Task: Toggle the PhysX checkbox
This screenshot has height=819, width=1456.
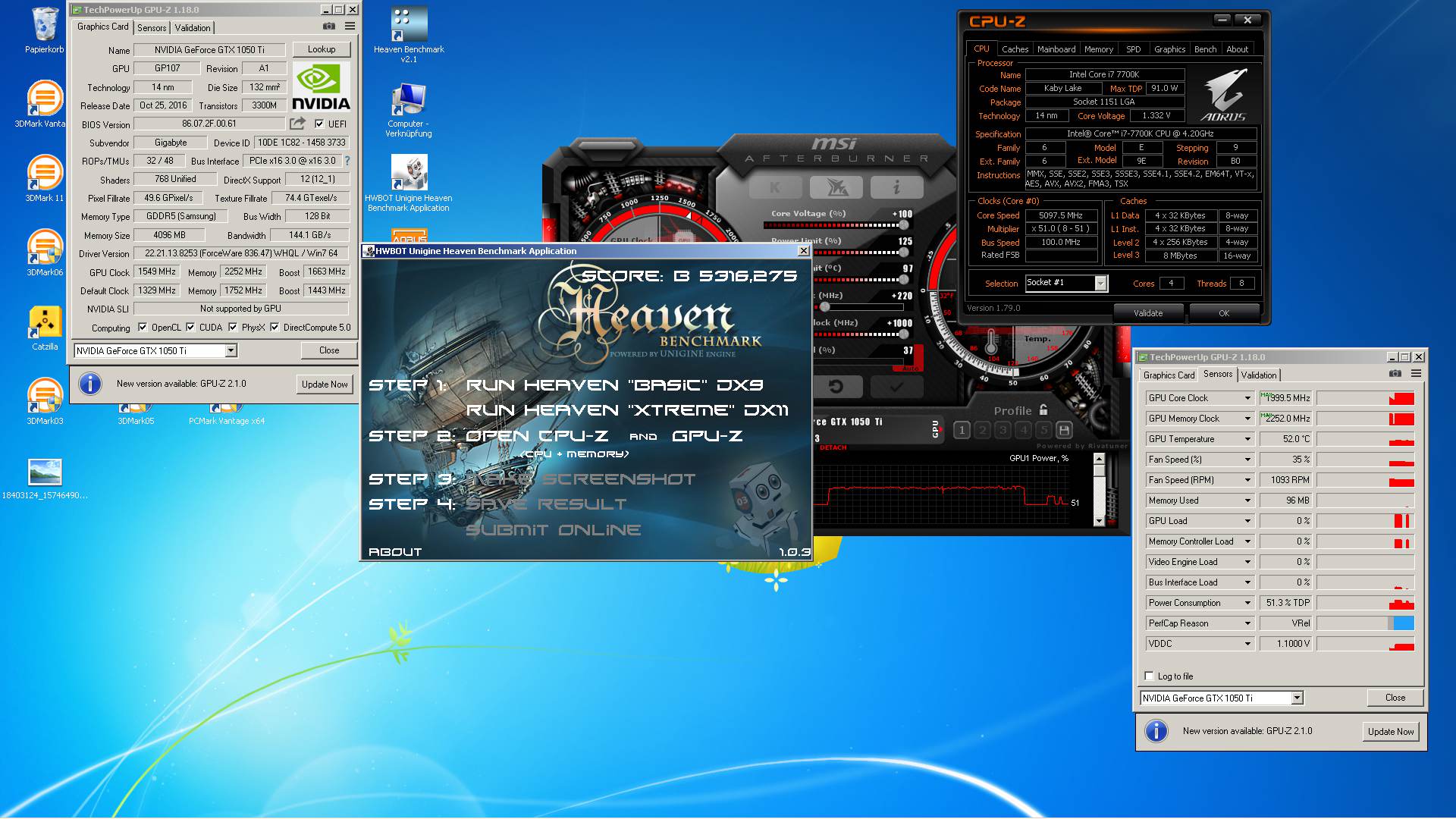Action: 233,328
